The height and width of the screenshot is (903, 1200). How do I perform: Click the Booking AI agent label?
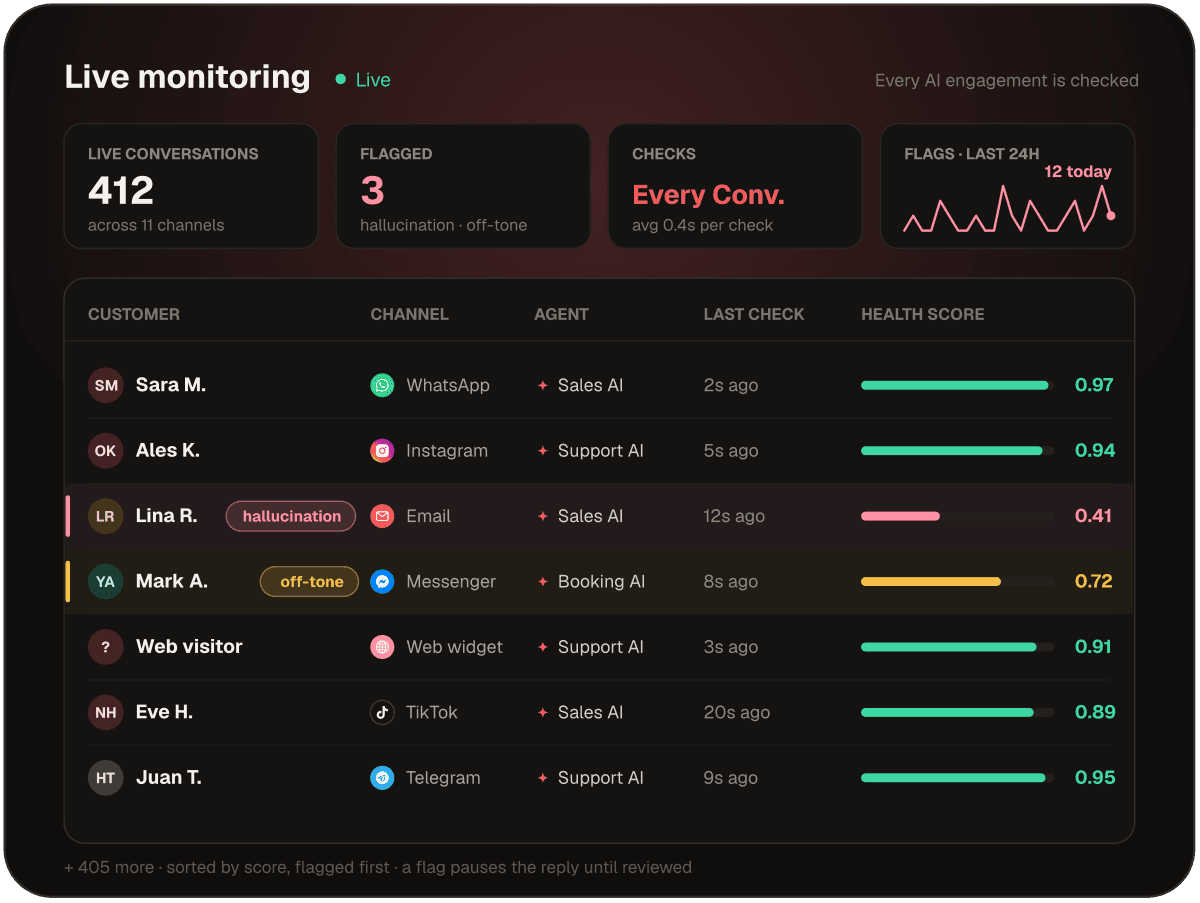point(602,581)
